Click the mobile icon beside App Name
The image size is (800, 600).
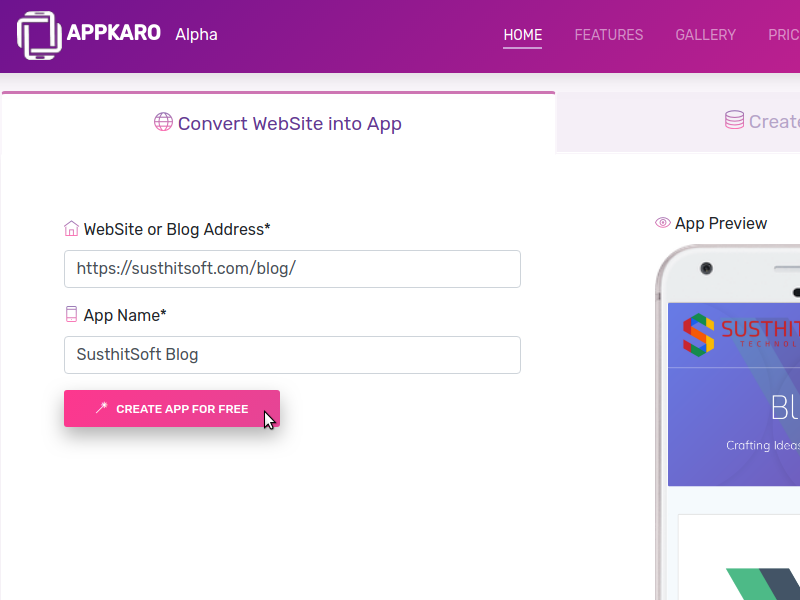71,314
